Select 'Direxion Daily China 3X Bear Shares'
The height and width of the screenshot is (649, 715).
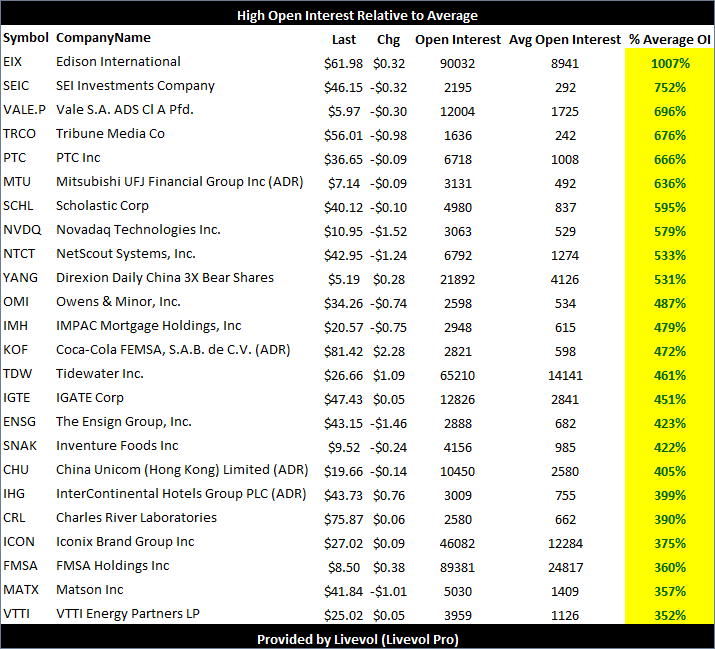coord(165,278)
